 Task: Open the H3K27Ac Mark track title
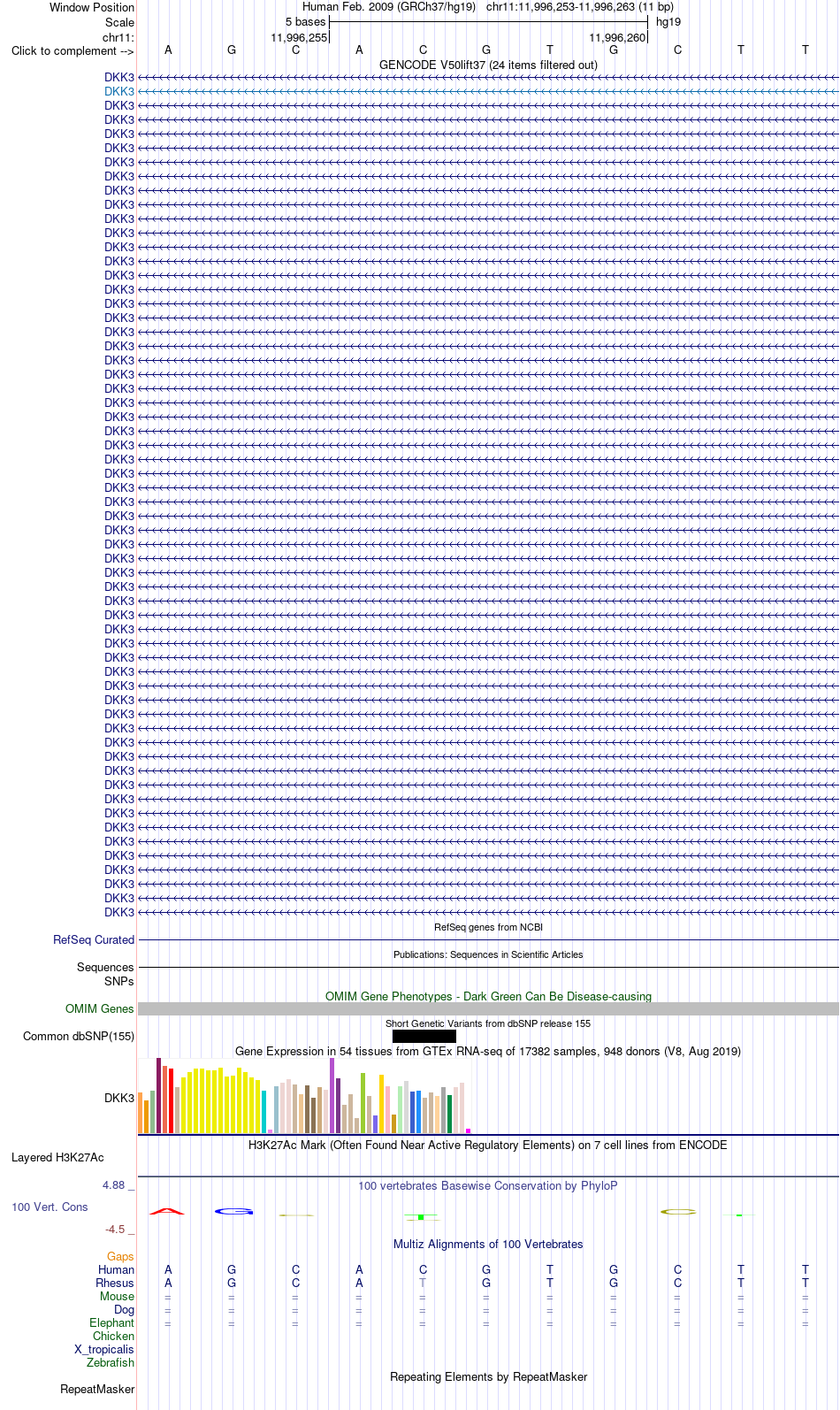[488, 1145]
